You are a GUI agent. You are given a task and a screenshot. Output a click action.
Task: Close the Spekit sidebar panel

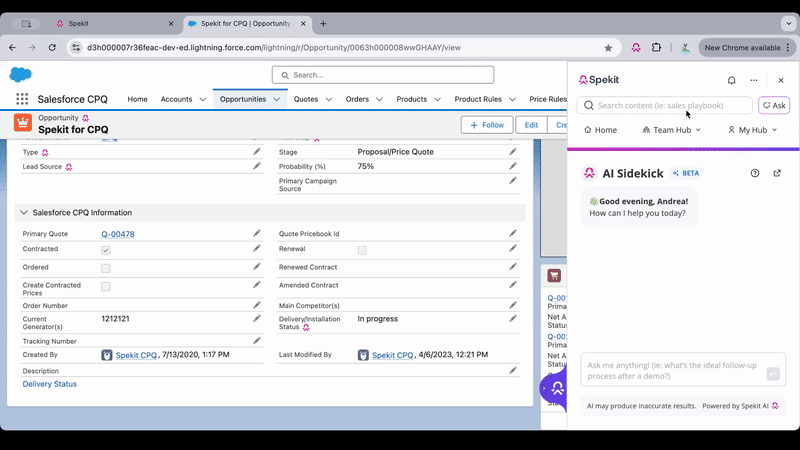click(x=781, y=80)
